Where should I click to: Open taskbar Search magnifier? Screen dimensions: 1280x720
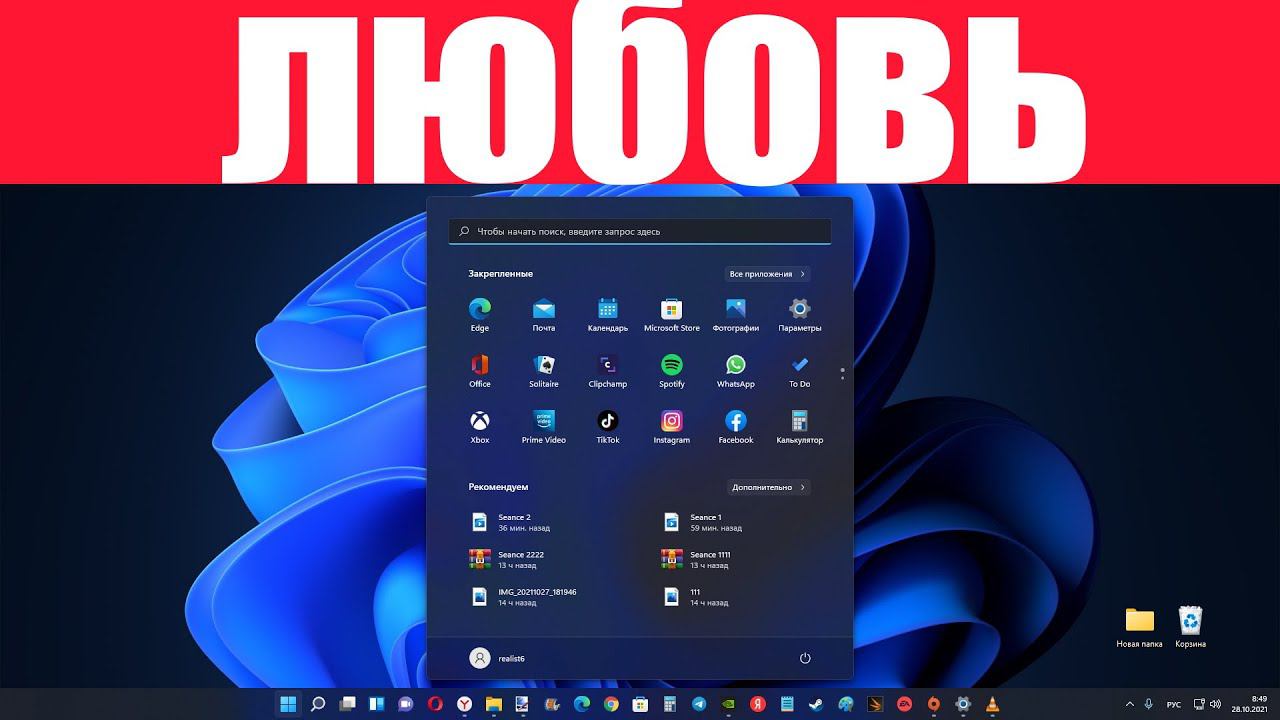318,704
